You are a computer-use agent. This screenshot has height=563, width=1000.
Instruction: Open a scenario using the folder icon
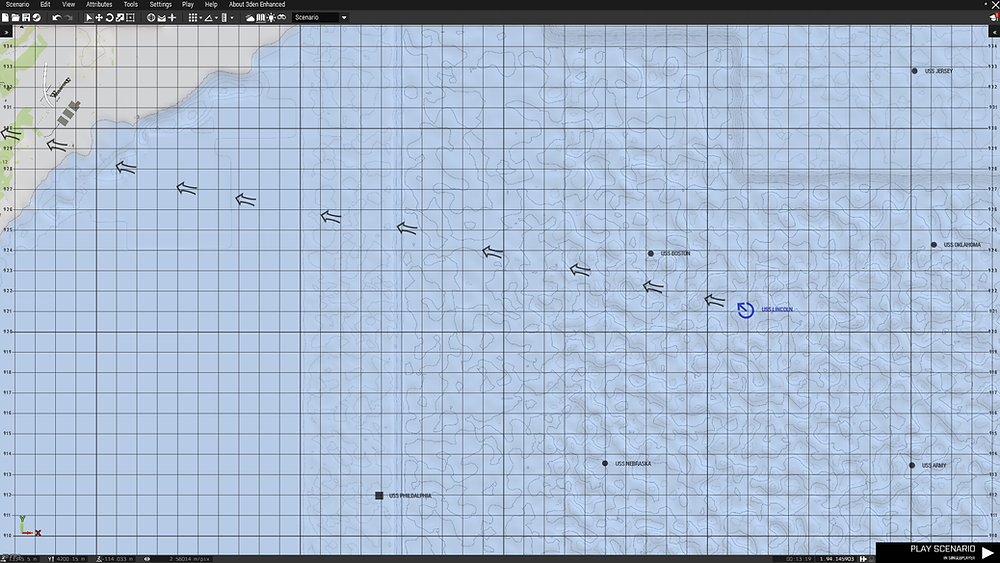pos(15,18)
